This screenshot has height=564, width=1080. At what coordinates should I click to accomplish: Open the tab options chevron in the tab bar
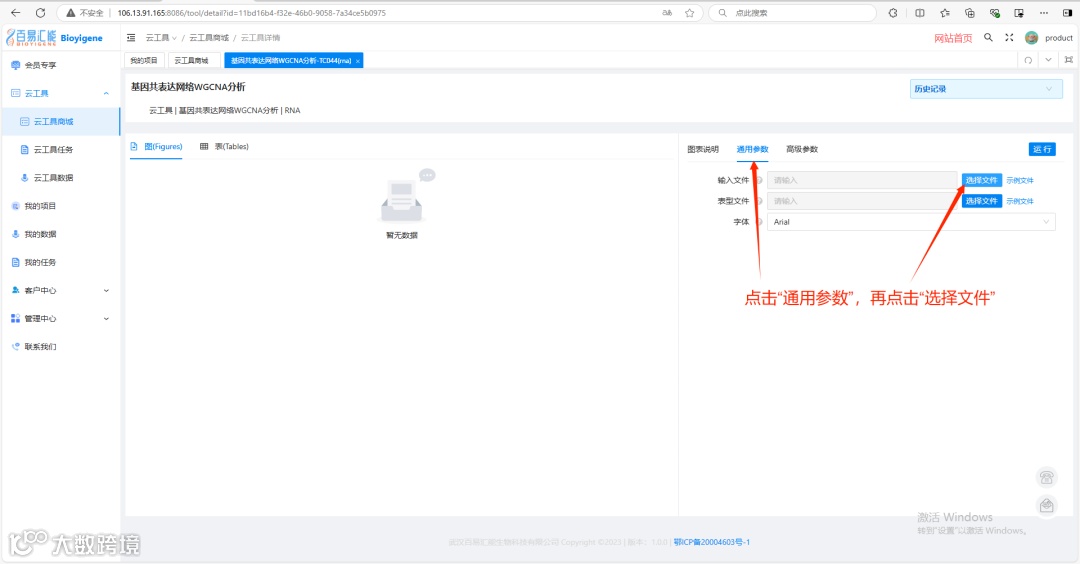click(1048, 61)
